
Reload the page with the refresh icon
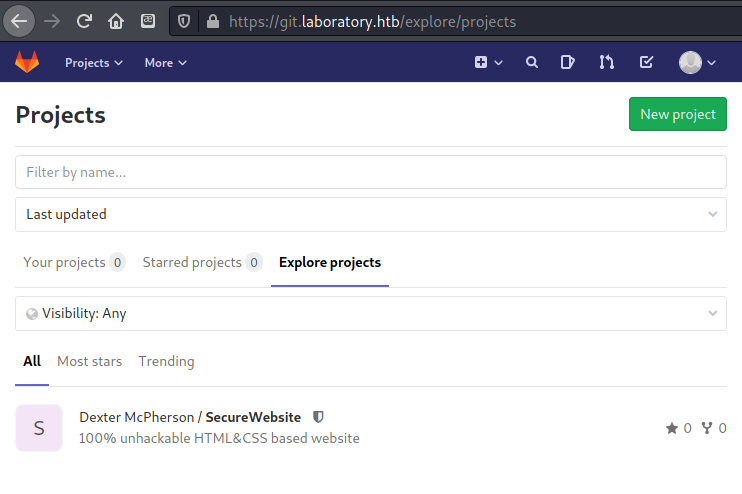pyautogui.click(x=84, y=21)
